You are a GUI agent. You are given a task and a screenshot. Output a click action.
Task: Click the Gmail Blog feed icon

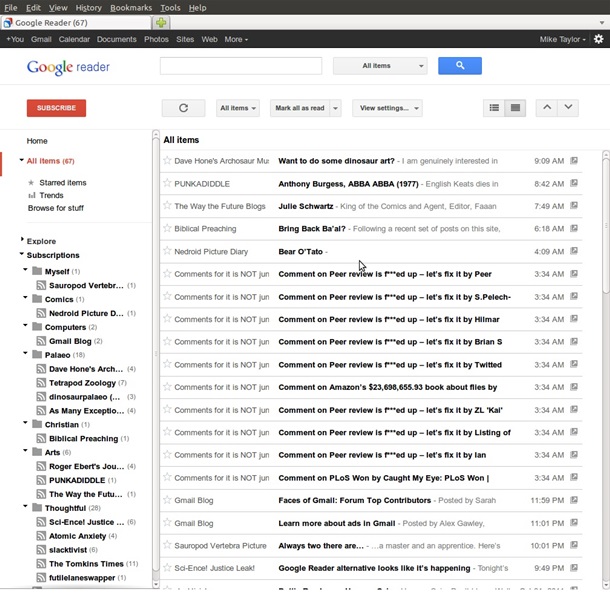pos(41,341)
